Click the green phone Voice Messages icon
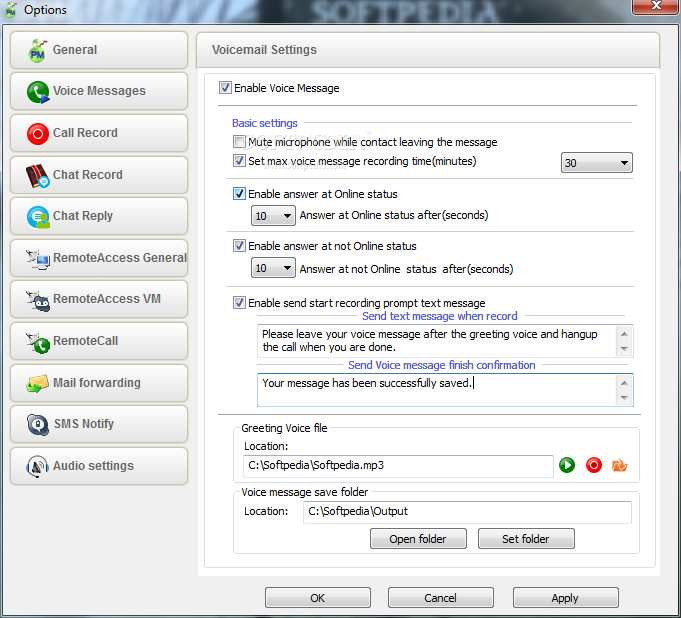Screen dimensions: 681x618 tap(38, 92)
